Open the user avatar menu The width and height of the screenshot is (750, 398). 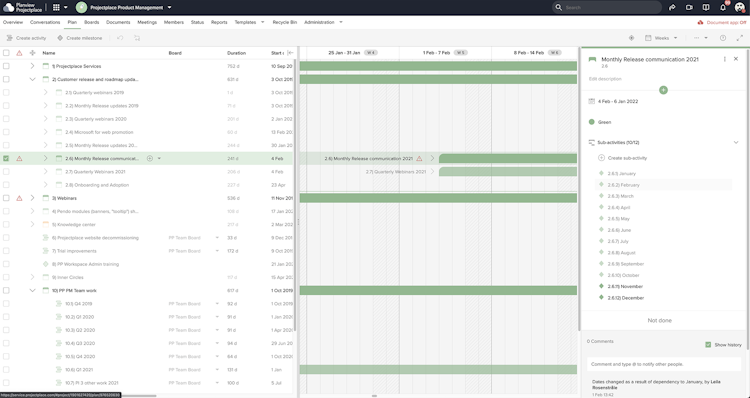point(739,8)
